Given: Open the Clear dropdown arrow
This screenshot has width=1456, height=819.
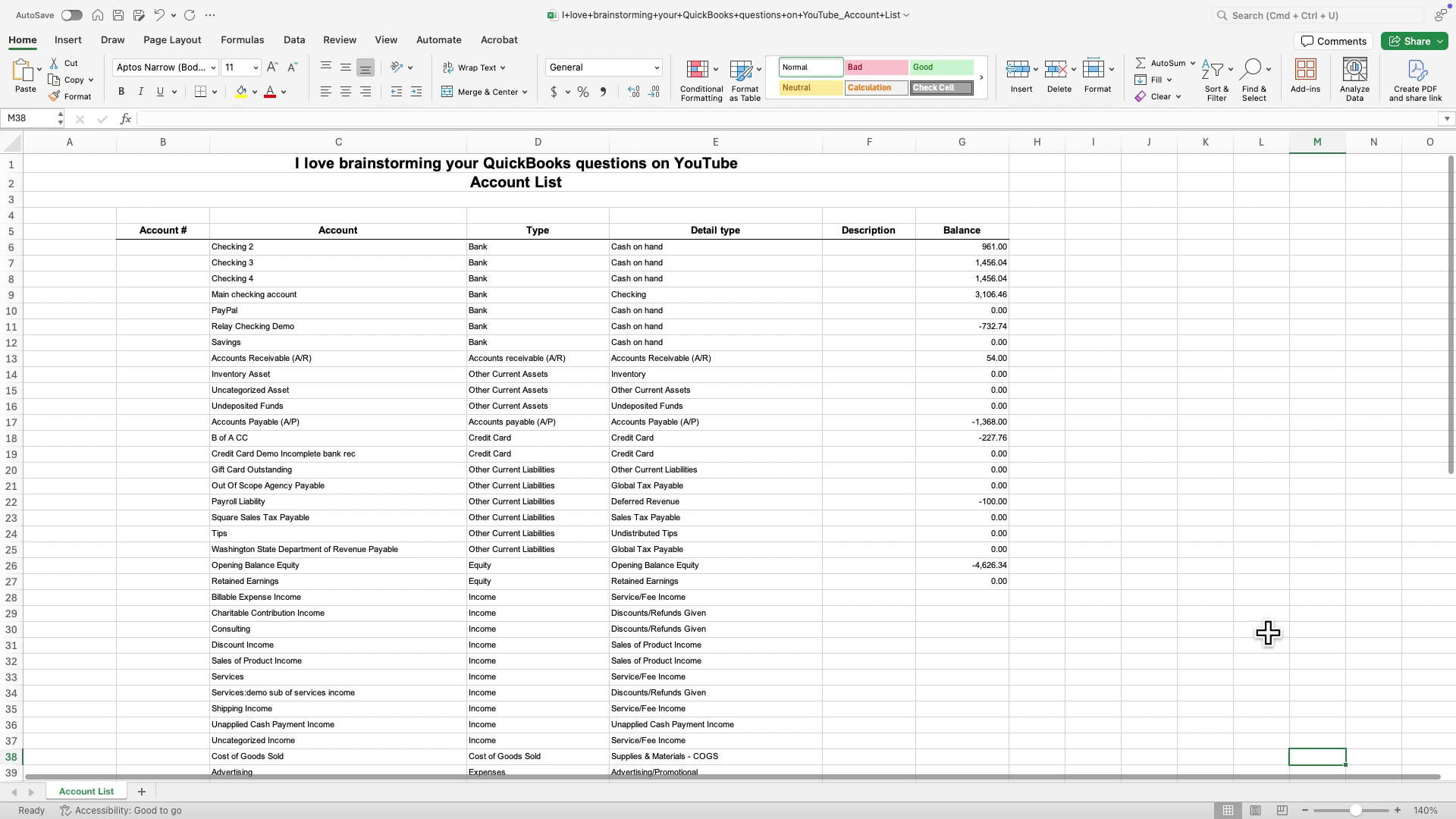Looking at the screenshot, I should [1178, 97].
